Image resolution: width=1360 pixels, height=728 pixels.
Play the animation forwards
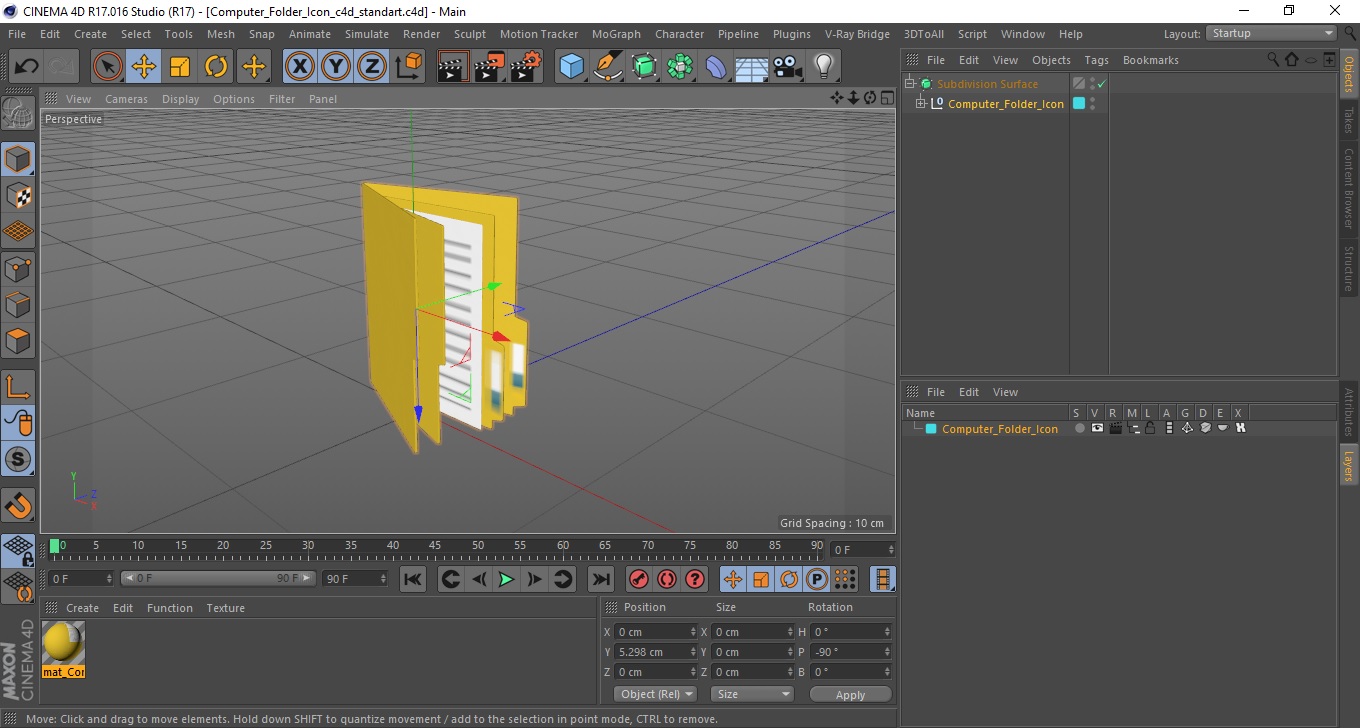507,579
